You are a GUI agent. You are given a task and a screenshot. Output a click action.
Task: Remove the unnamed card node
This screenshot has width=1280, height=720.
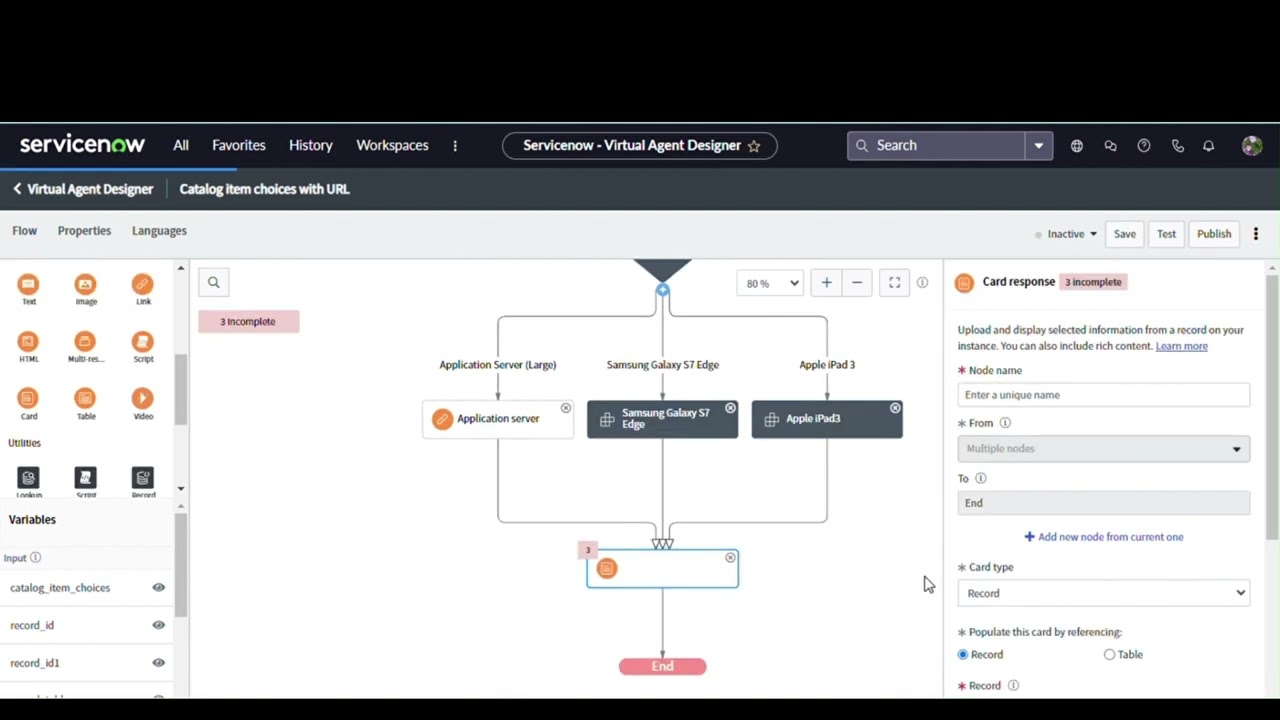(x=730, y=557)
